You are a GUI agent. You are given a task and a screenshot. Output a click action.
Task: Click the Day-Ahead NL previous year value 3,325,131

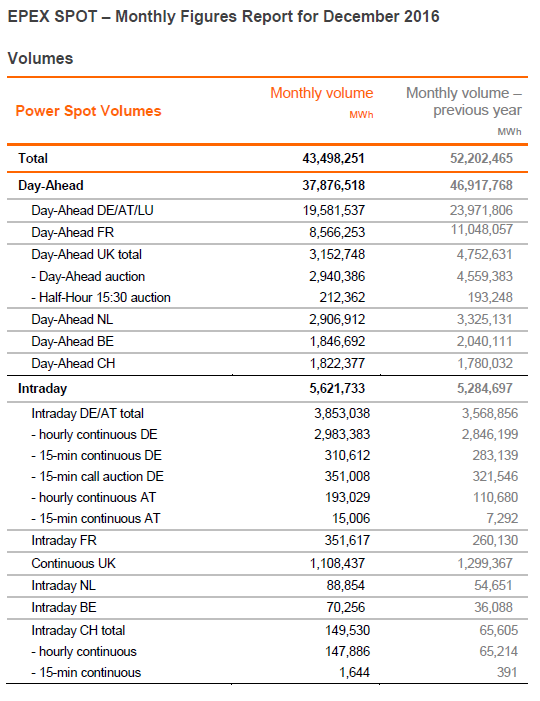(485, 320)
